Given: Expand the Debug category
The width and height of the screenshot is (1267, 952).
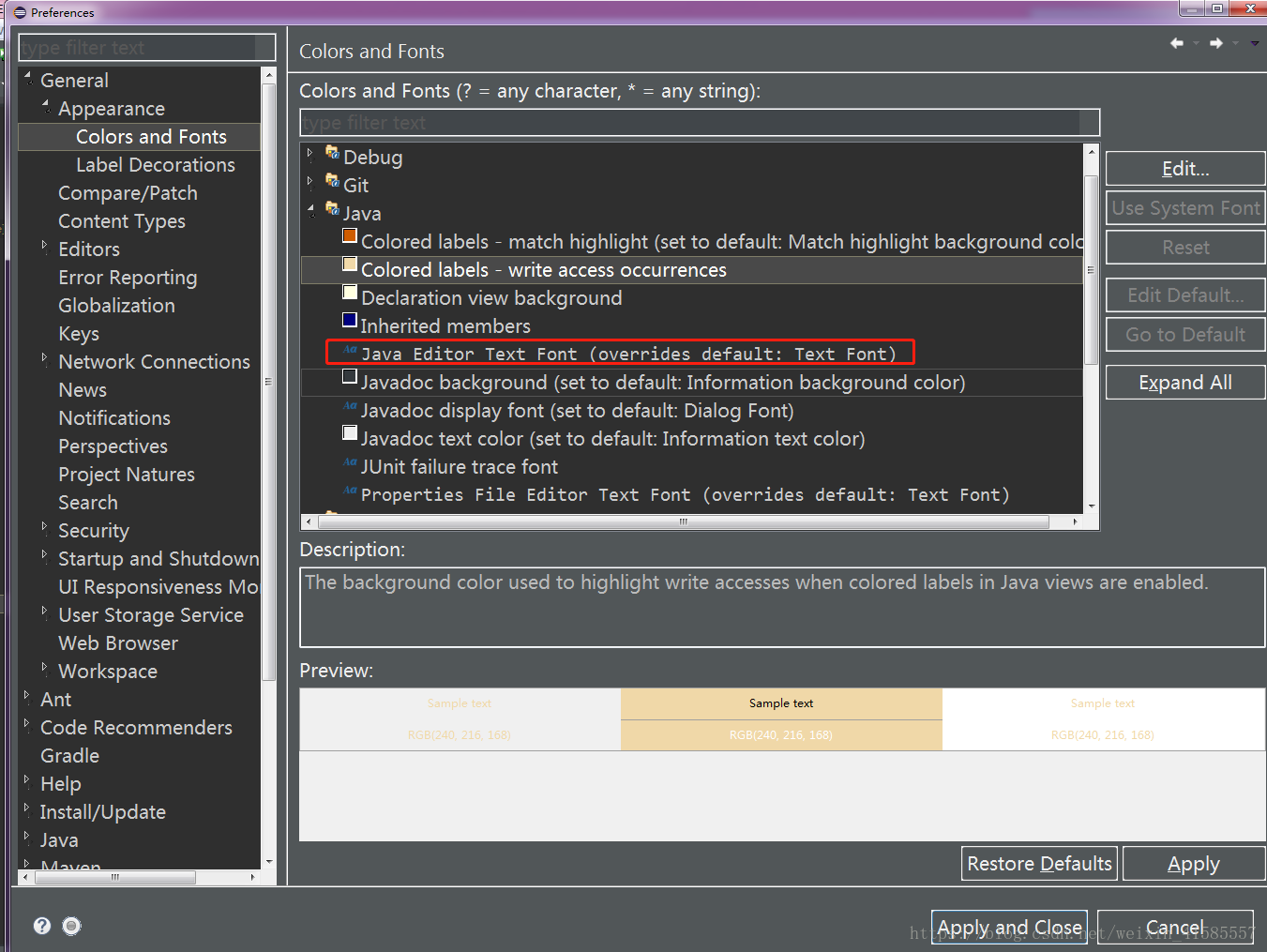Looking at the screenshot, I should coord(310,153).
